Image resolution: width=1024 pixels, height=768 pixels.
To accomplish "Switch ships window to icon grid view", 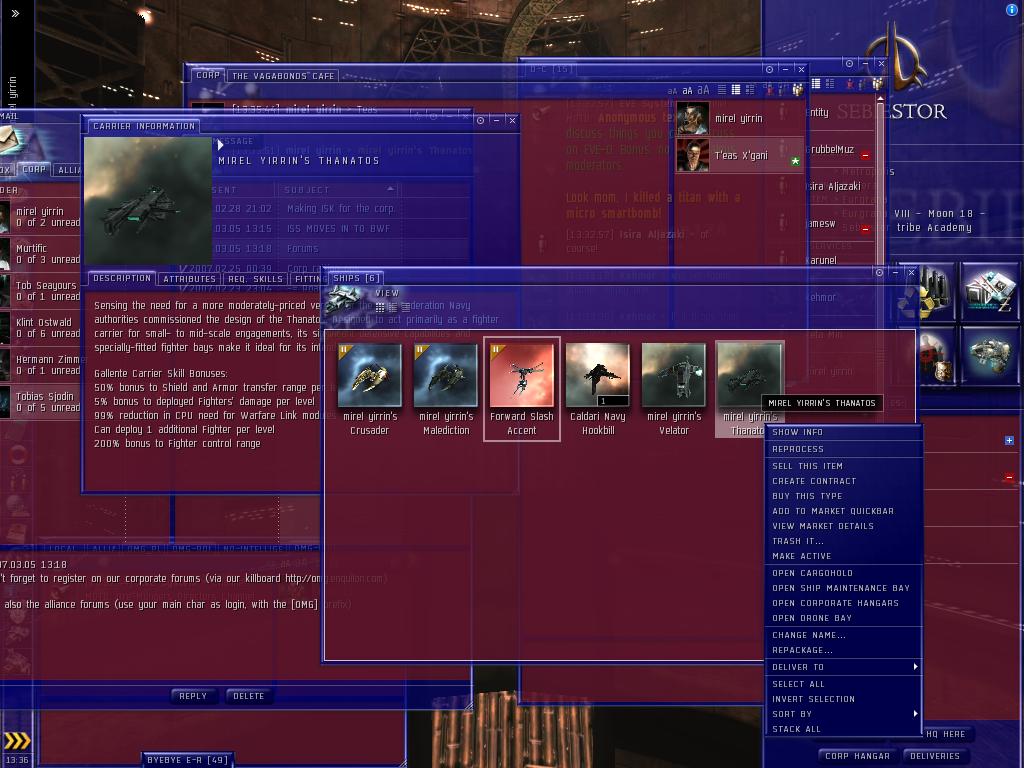I will (380, 307).
